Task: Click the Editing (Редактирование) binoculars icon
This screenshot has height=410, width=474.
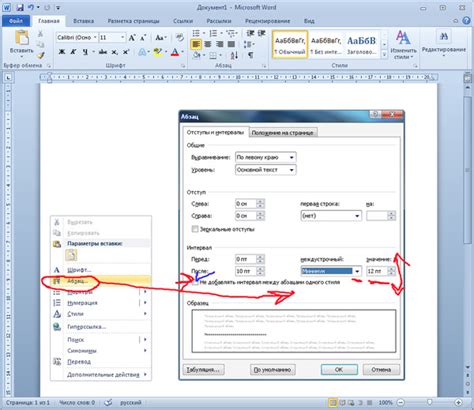Action: (444, 37)
